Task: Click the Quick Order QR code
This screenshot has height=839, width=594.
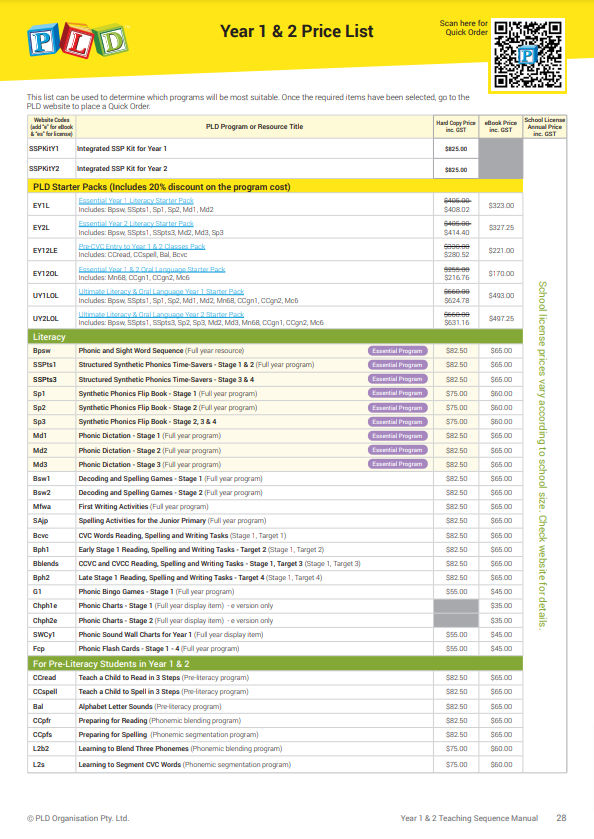Action: coord(528,55)
